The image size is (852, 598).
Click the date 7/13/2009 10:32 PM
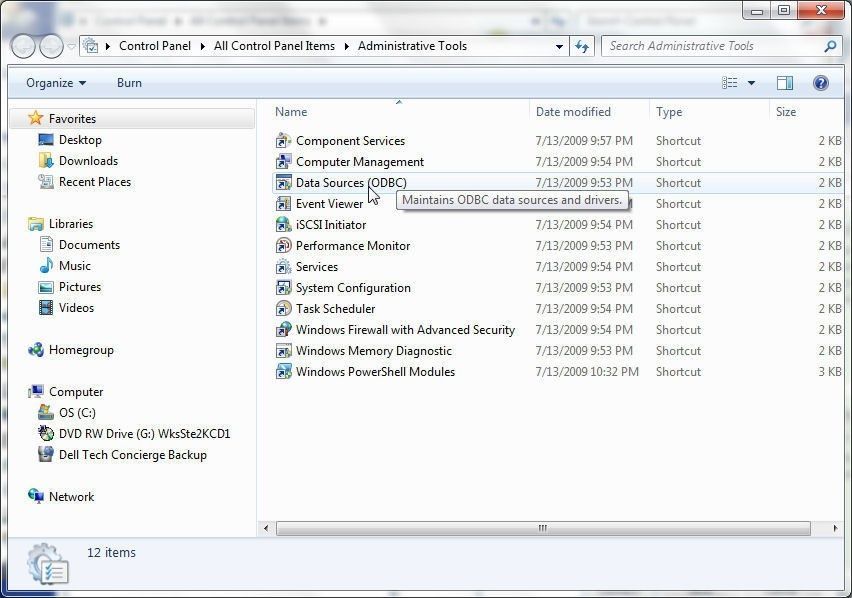587,372
